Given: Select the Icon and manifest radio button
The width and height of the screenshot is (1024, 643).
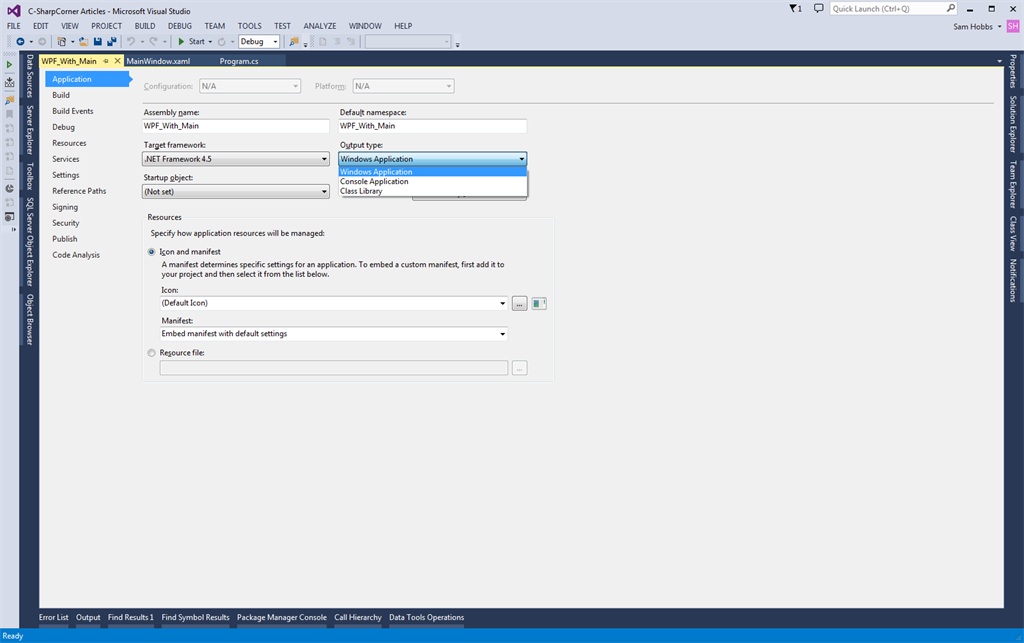Looking at the screenshot, I should 152,252.
